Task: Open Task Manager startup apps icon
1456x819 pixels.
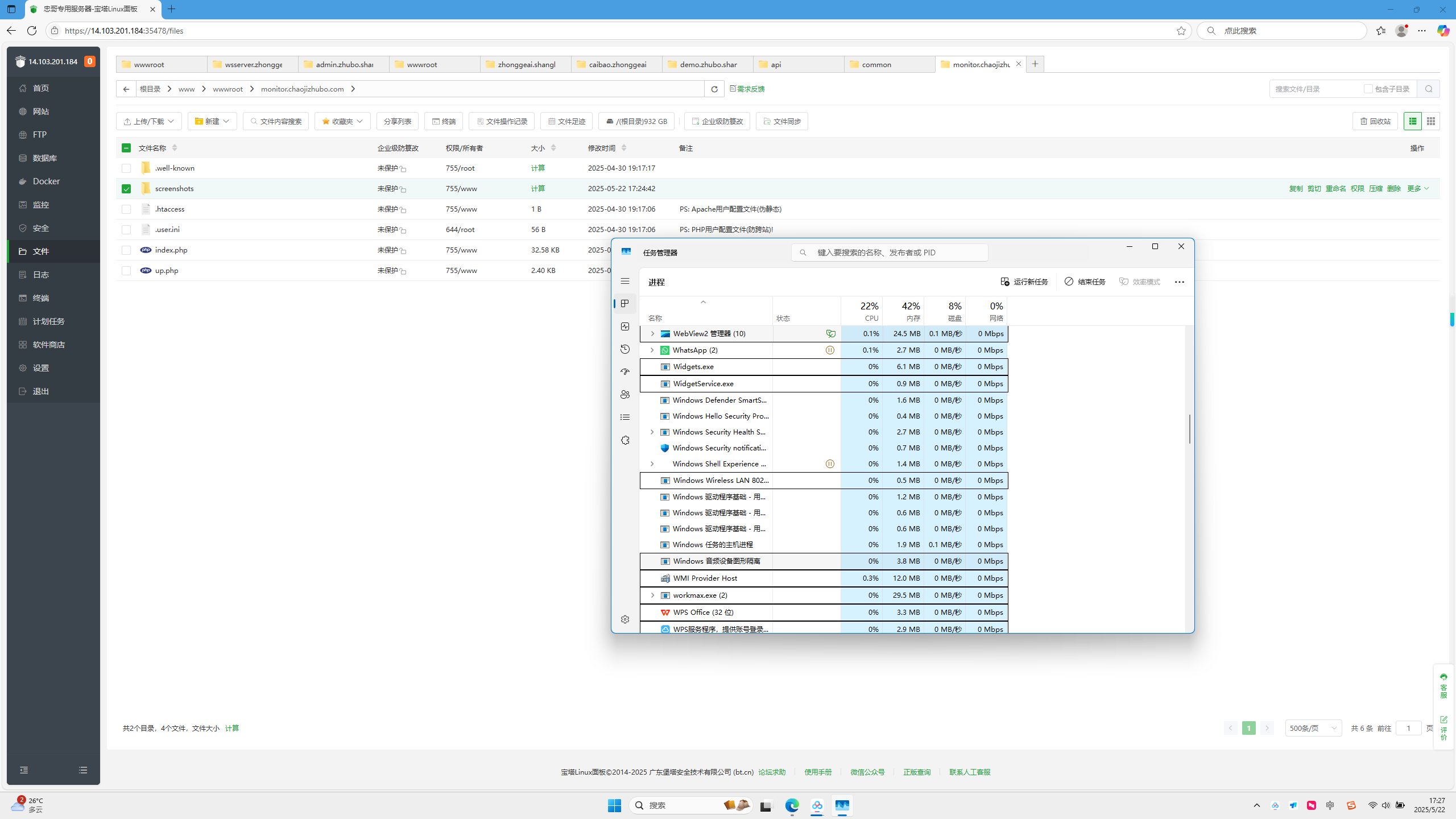Action: (x=625, y=371)
